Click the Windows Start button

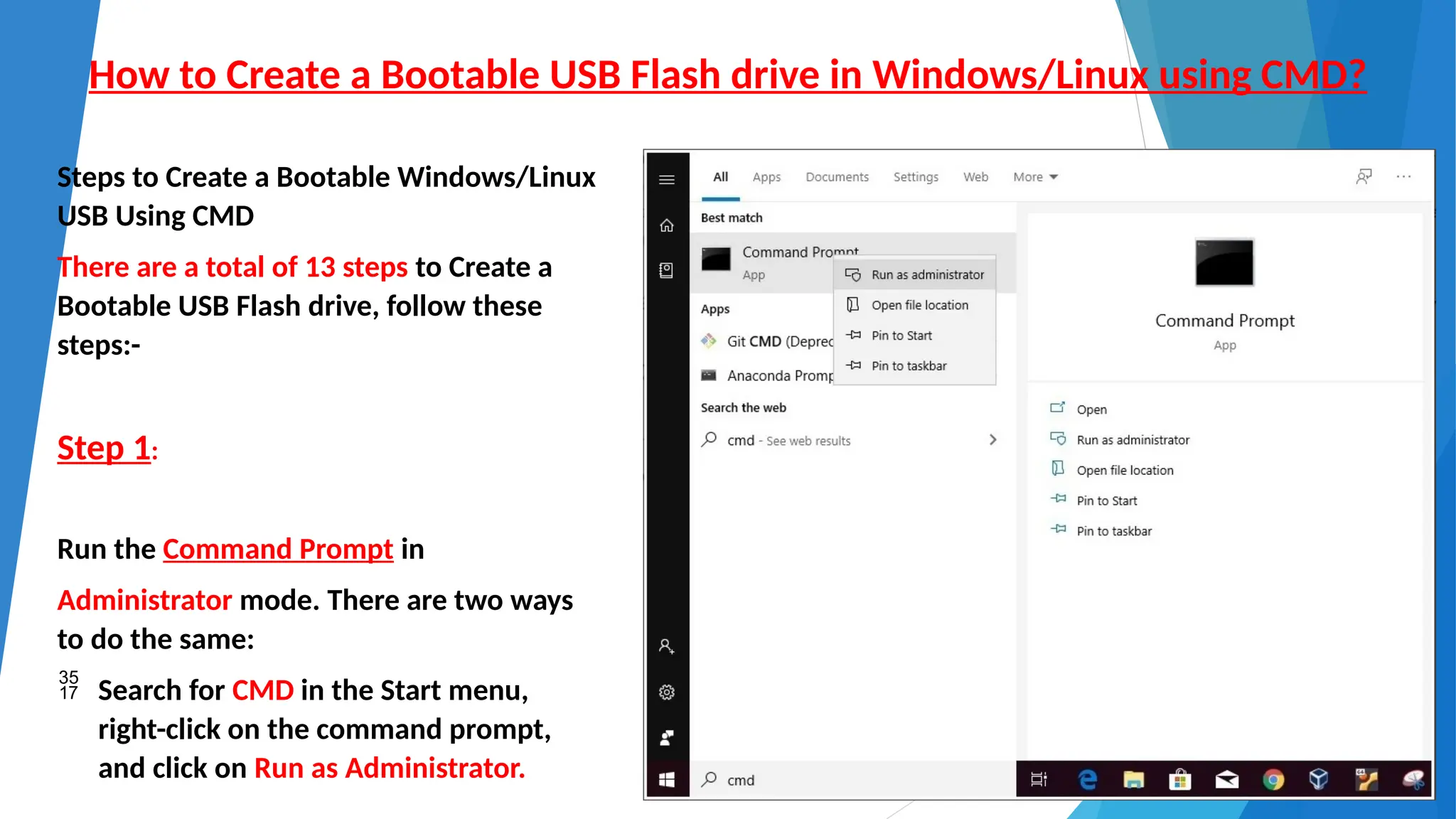tap(666, 780)
